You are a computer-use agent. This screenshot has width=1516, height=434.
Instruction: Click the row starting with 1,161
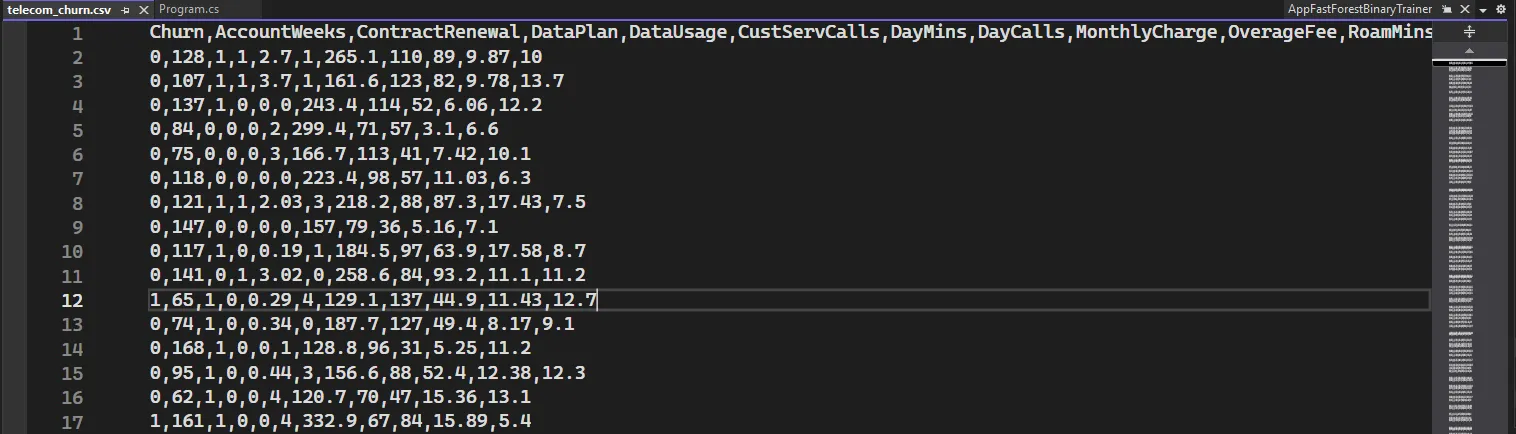[x=340, y=422]
